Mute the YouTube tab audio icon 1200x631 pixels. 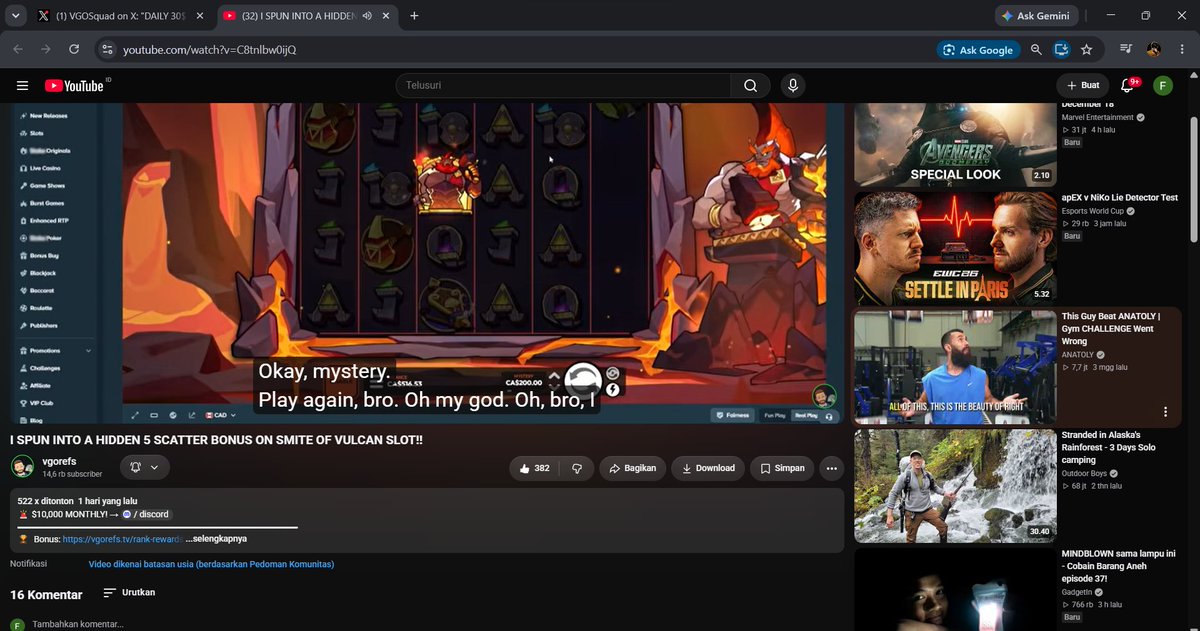[x=367, y=16]
